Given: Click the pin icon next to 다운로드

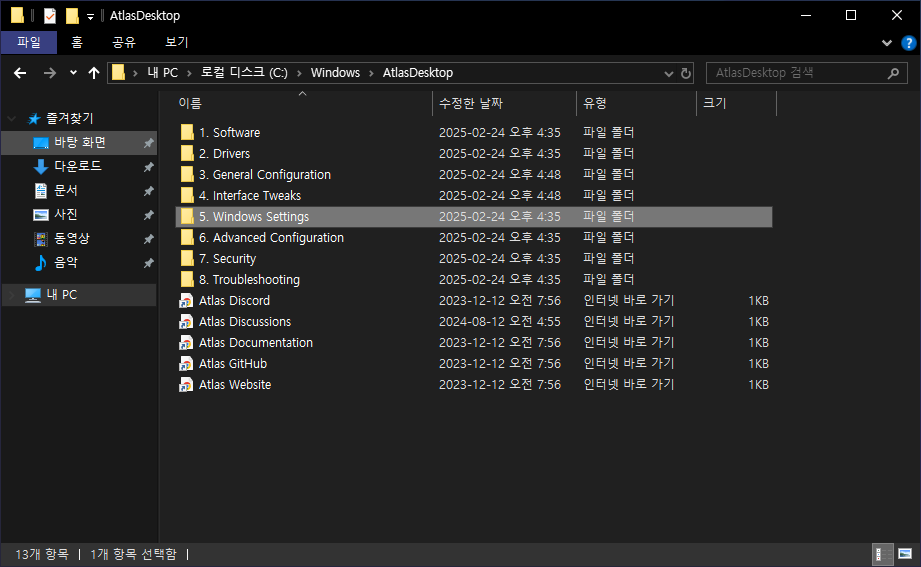Looking at the screenshot, I should coord(149,167).
